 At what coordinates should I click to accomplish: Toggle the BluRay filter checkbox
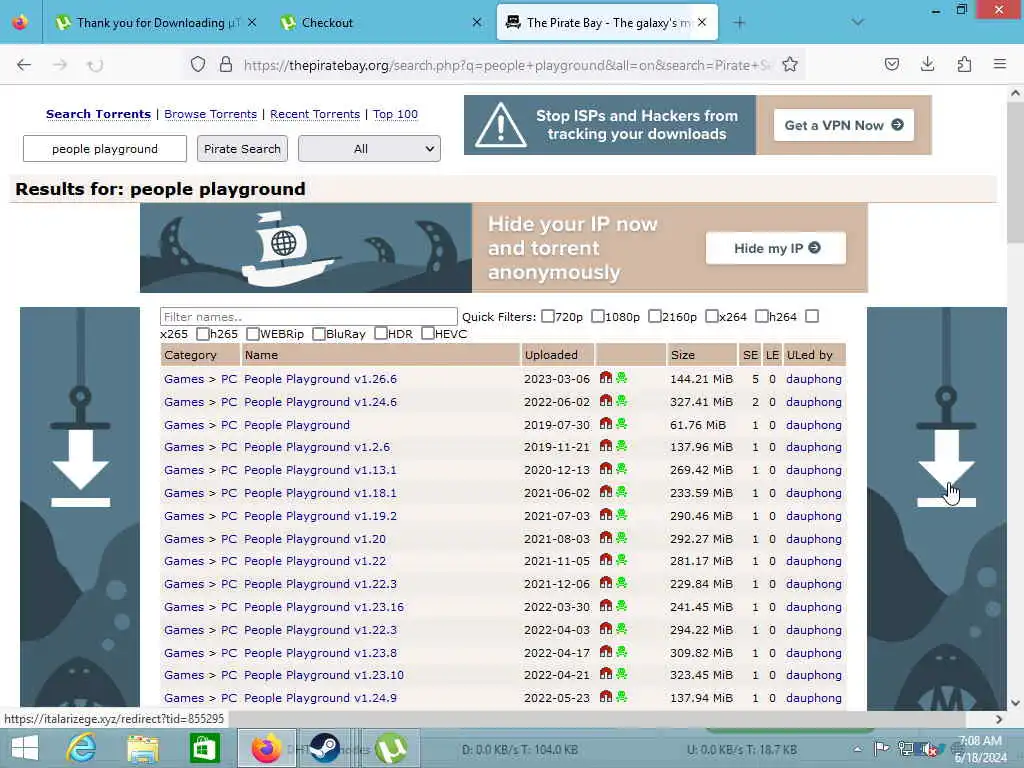pos(319,334)
